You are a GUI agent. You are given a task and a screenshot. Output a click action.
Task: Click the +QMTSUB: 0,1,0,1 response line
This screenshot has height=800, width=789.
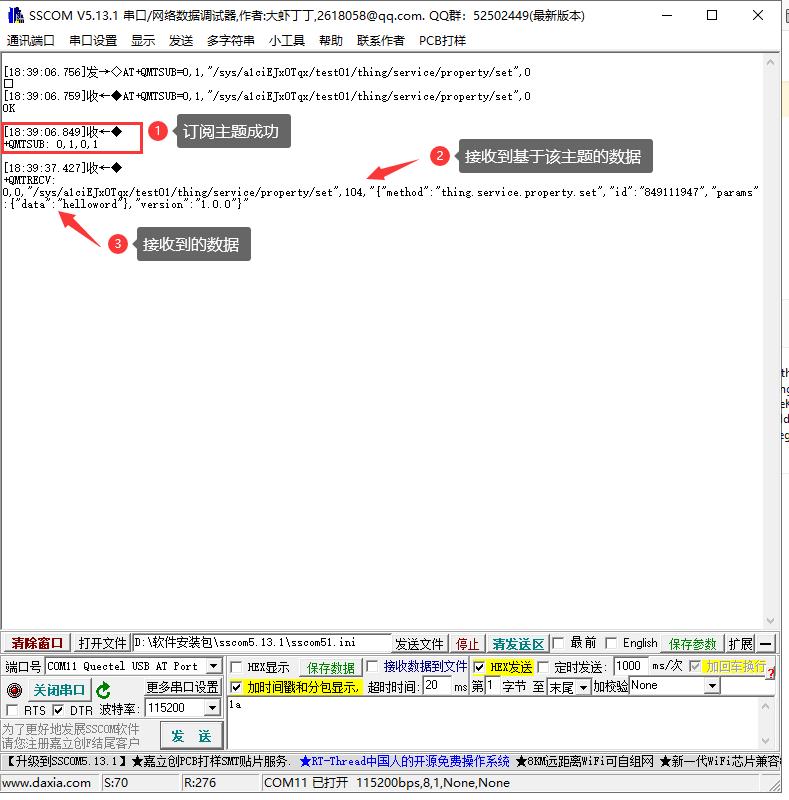coord(51,144)
